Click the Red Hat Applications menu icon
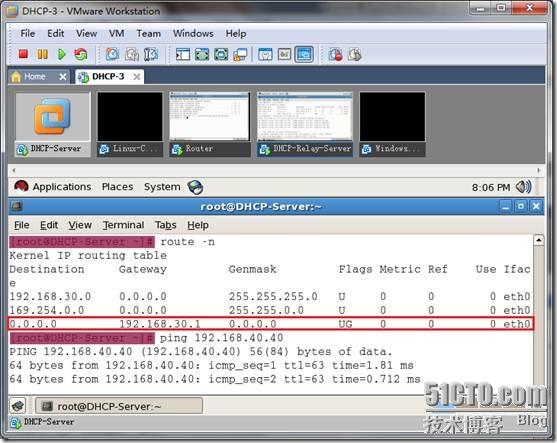This screenshot has width=557, height=443. (x=21, y=186)
